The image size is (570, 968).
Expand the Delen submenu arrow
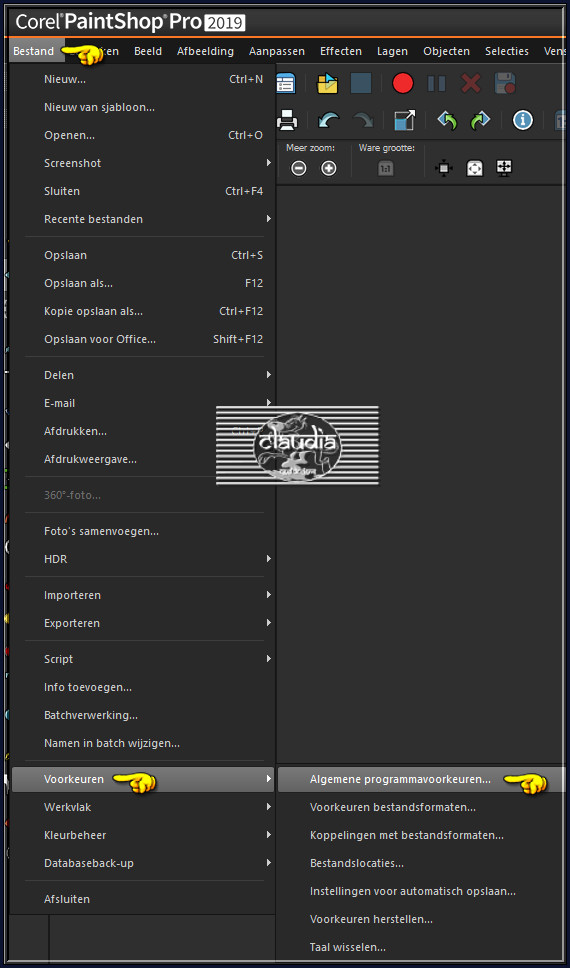pyautogui.click(x=269, y=375)
